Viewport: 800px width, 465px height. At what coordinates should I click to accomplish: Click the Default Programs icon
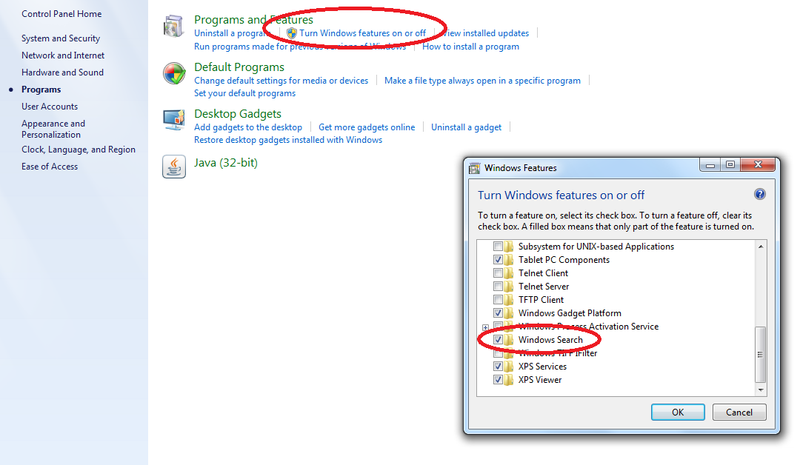coord(174,74)
